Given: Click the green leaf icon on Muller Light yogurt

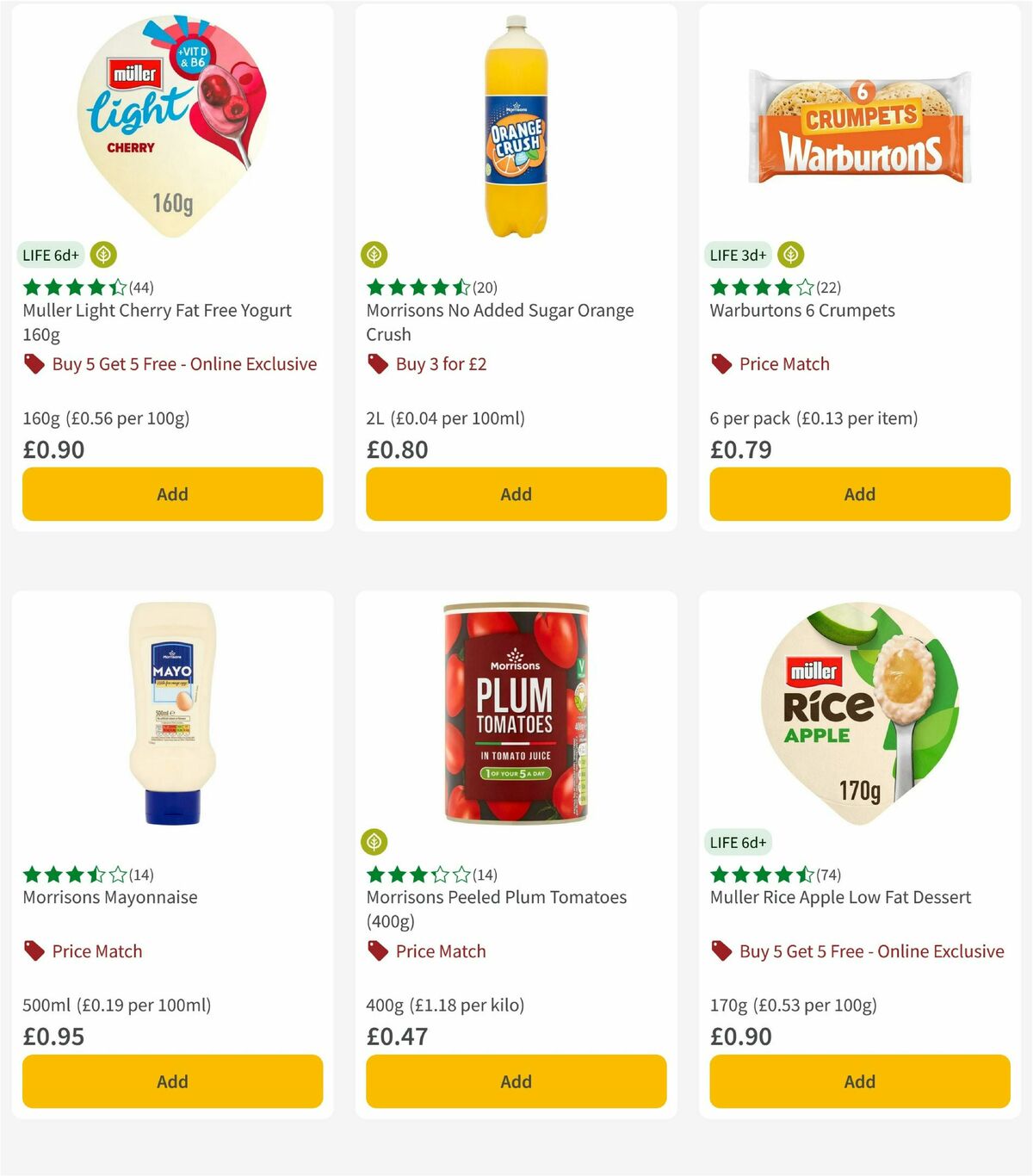Looking at the screenshot, I should (103, 255).
